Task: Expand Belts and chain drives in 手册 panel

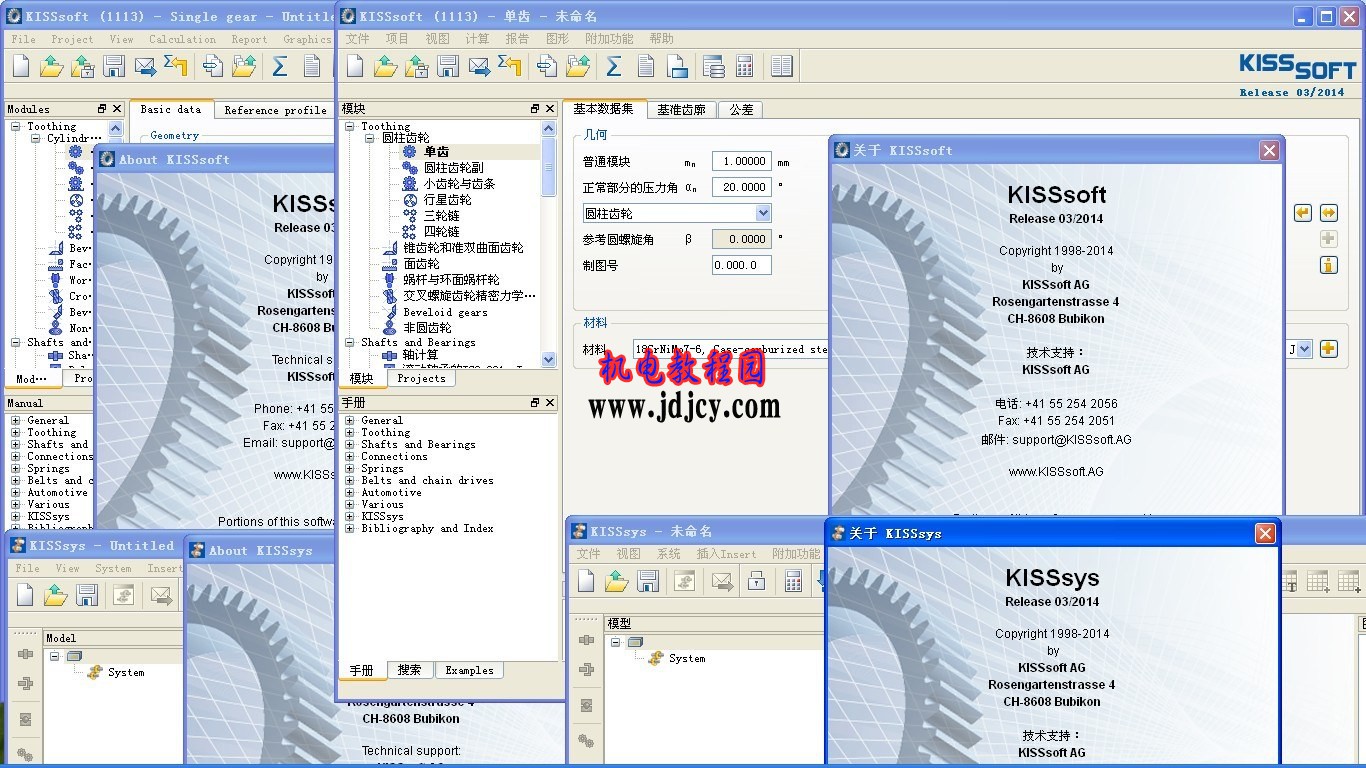Action: 350,481
